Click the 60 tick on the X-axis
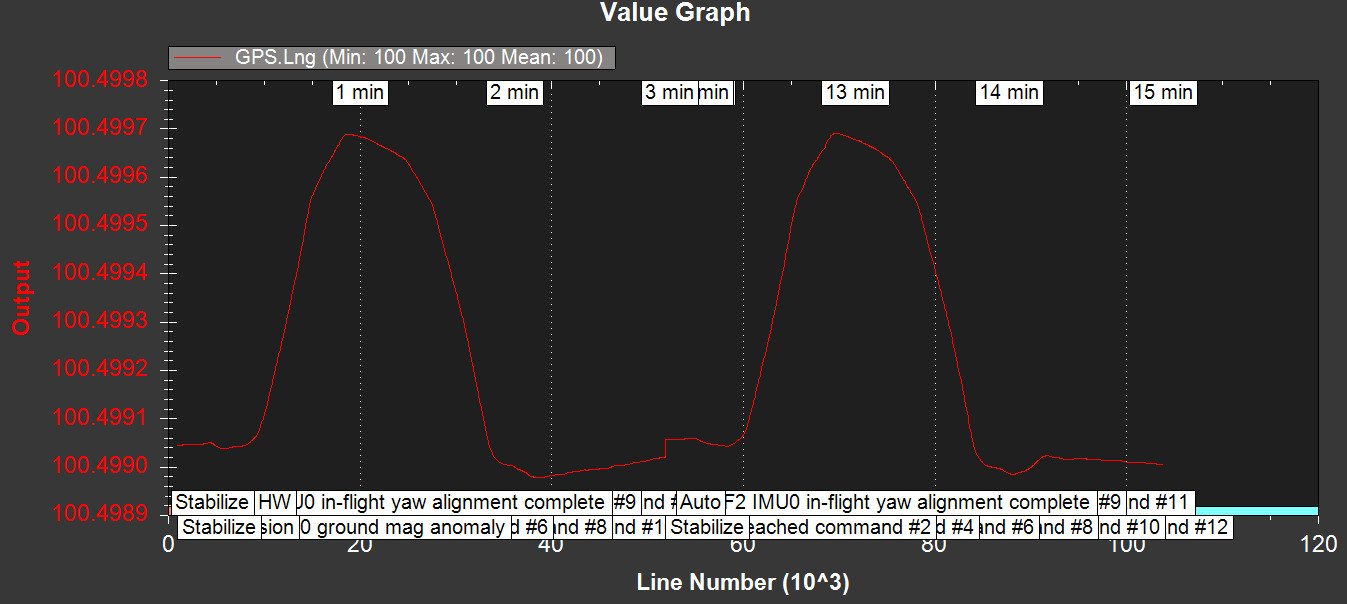This screenshot has width=1347, height=604. 743,544
